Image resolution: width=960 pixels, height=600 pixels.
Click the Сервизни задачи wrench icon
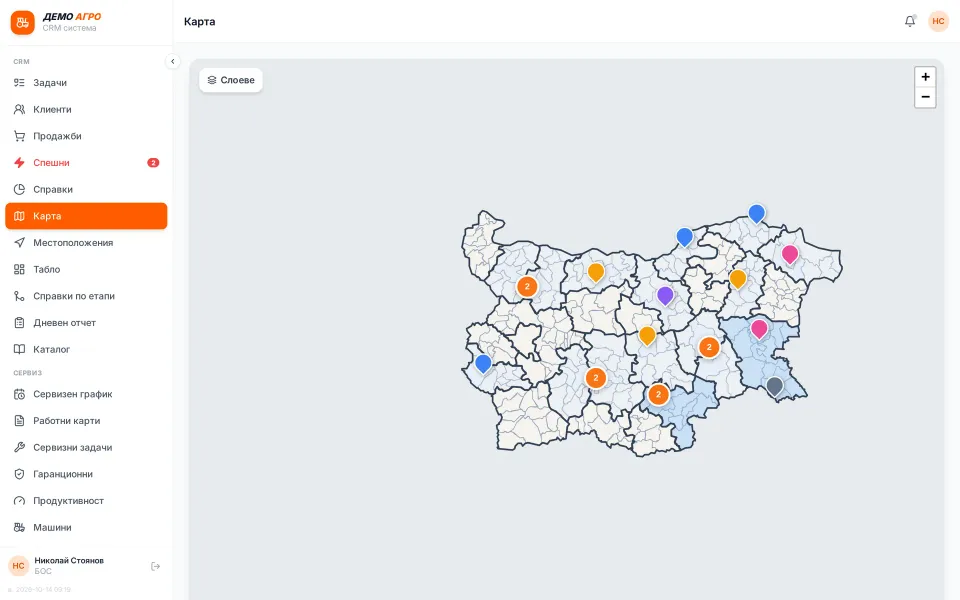pyautogui.click(x=20, y=448)
